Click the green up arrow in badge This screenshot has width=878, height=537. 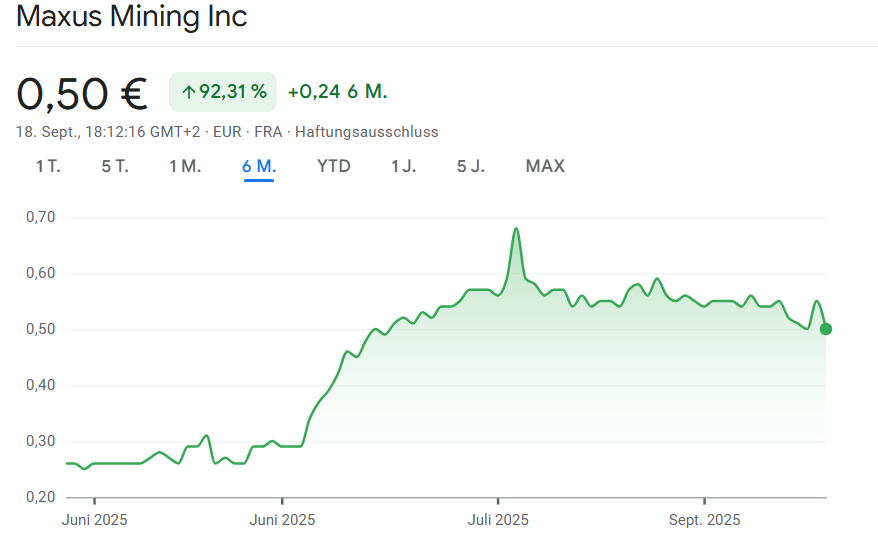pyautogui.click(x=189, y=92)
